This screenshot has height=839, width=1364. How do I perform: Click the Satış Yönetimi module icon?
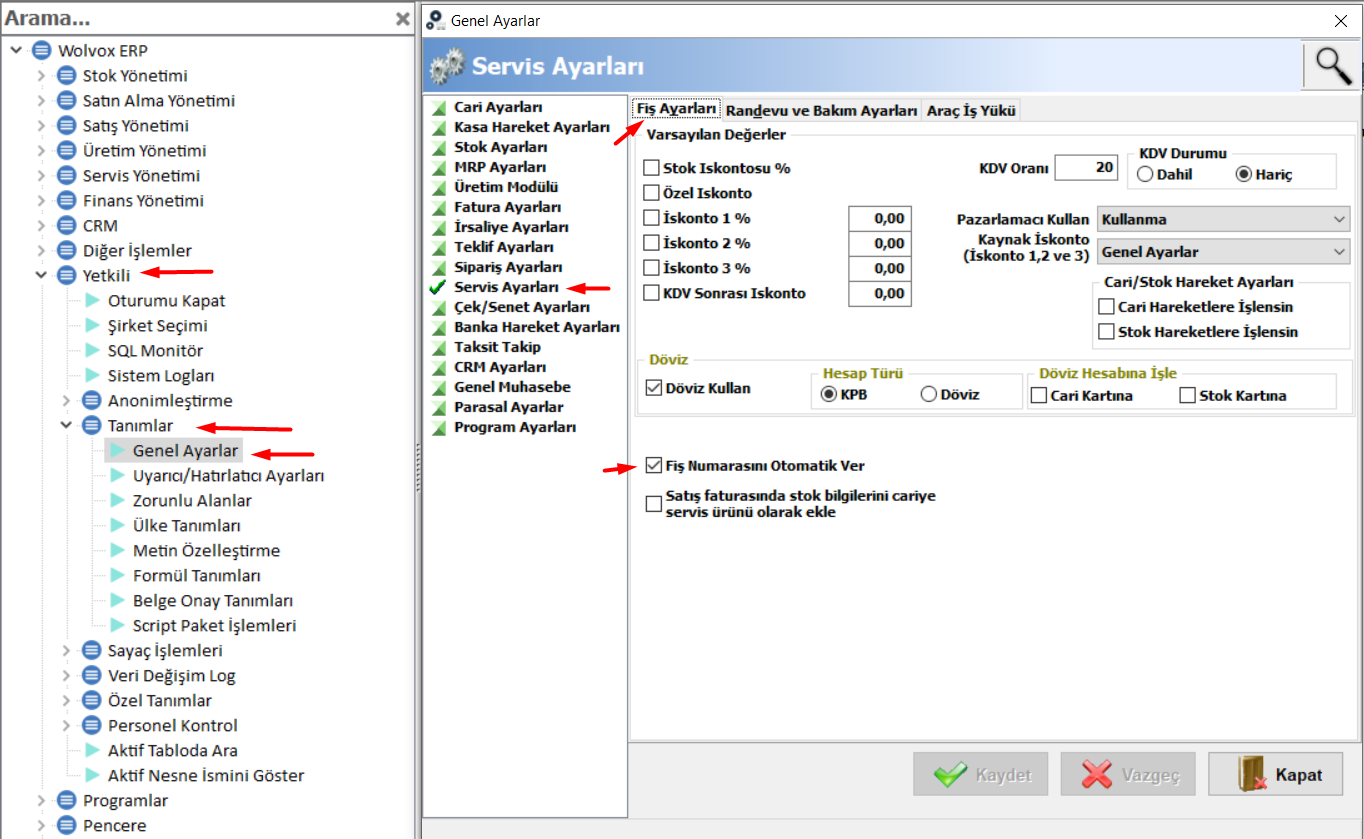click(x=67, y=125)
